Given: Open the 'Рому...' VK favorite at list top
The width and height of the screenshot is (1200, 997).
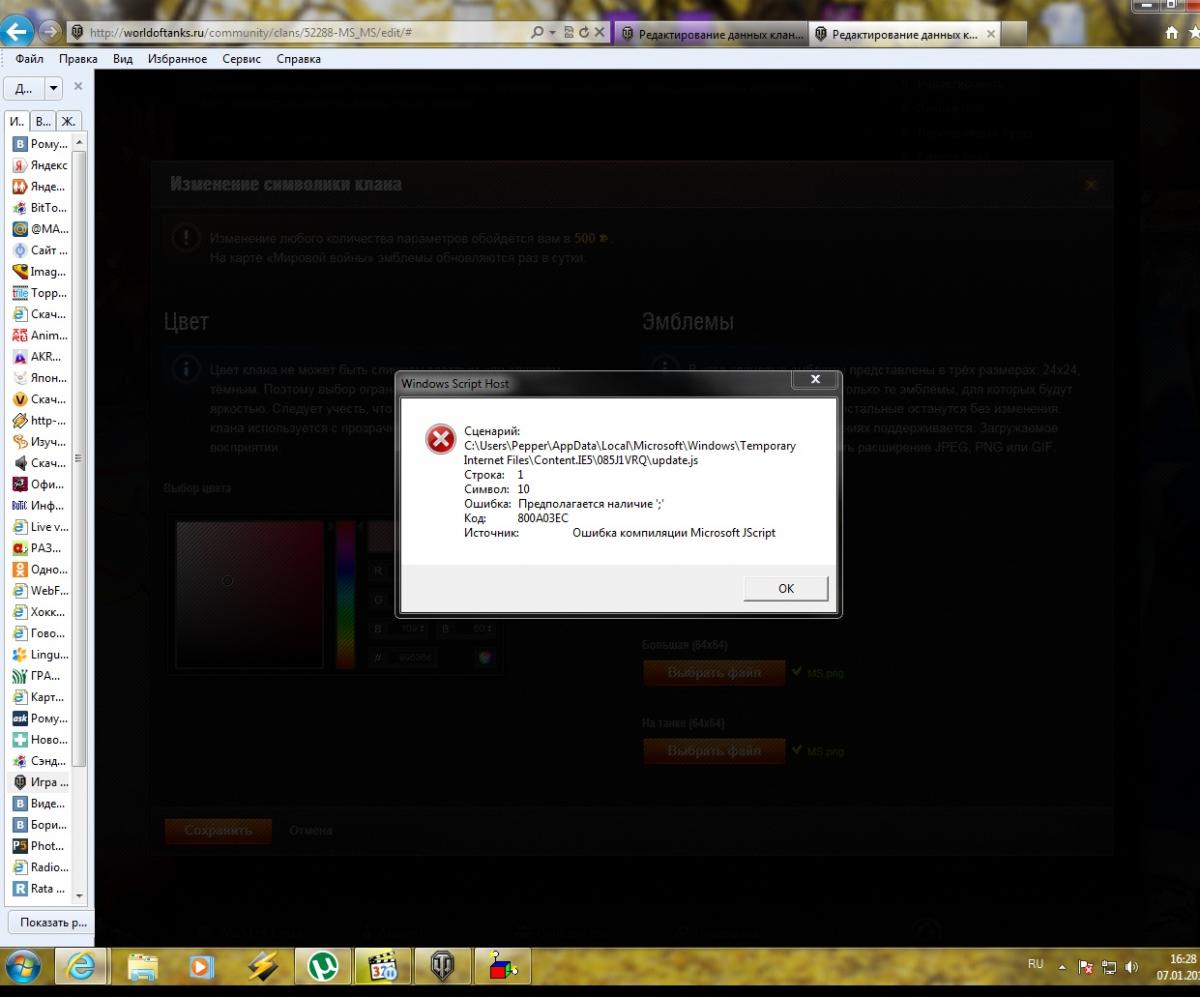Looking at the screenshot, I should point(41,144).
